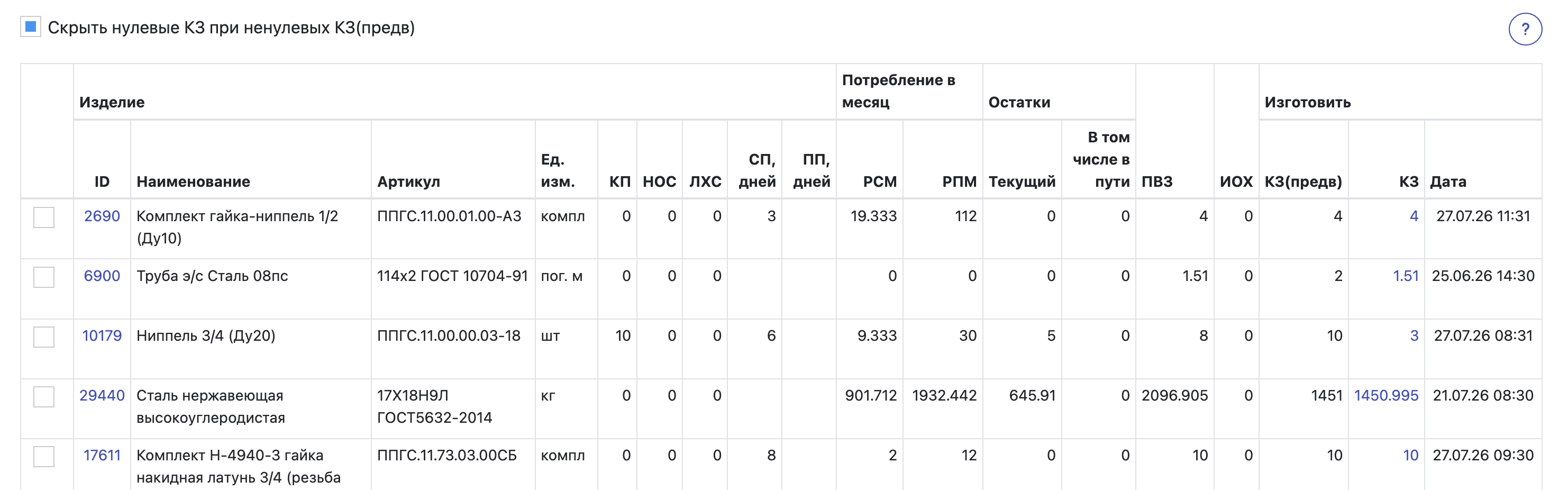Click КЗ value 3 for Ниппель row
The width and height of the screenshot is (1568, 490).
[1414, 335]
